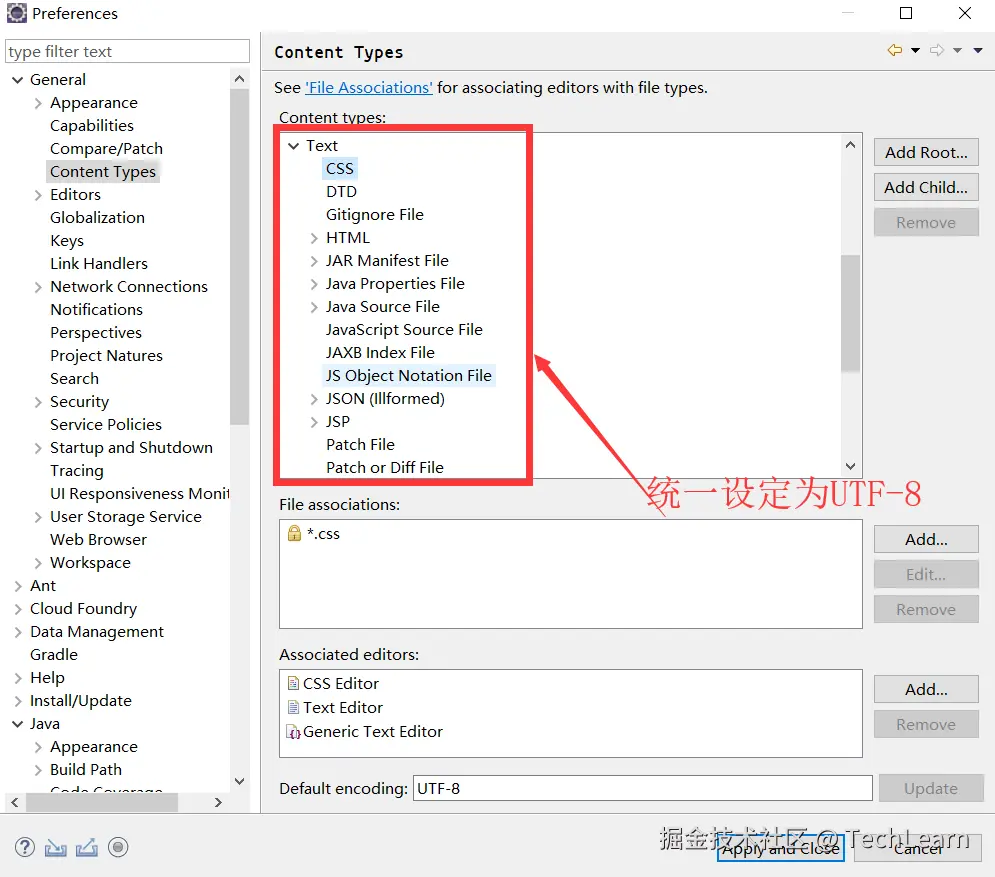Viewport: 995px width, 877px height.
Task: Select the Gradle preference page
Action: tap(54, 654)
